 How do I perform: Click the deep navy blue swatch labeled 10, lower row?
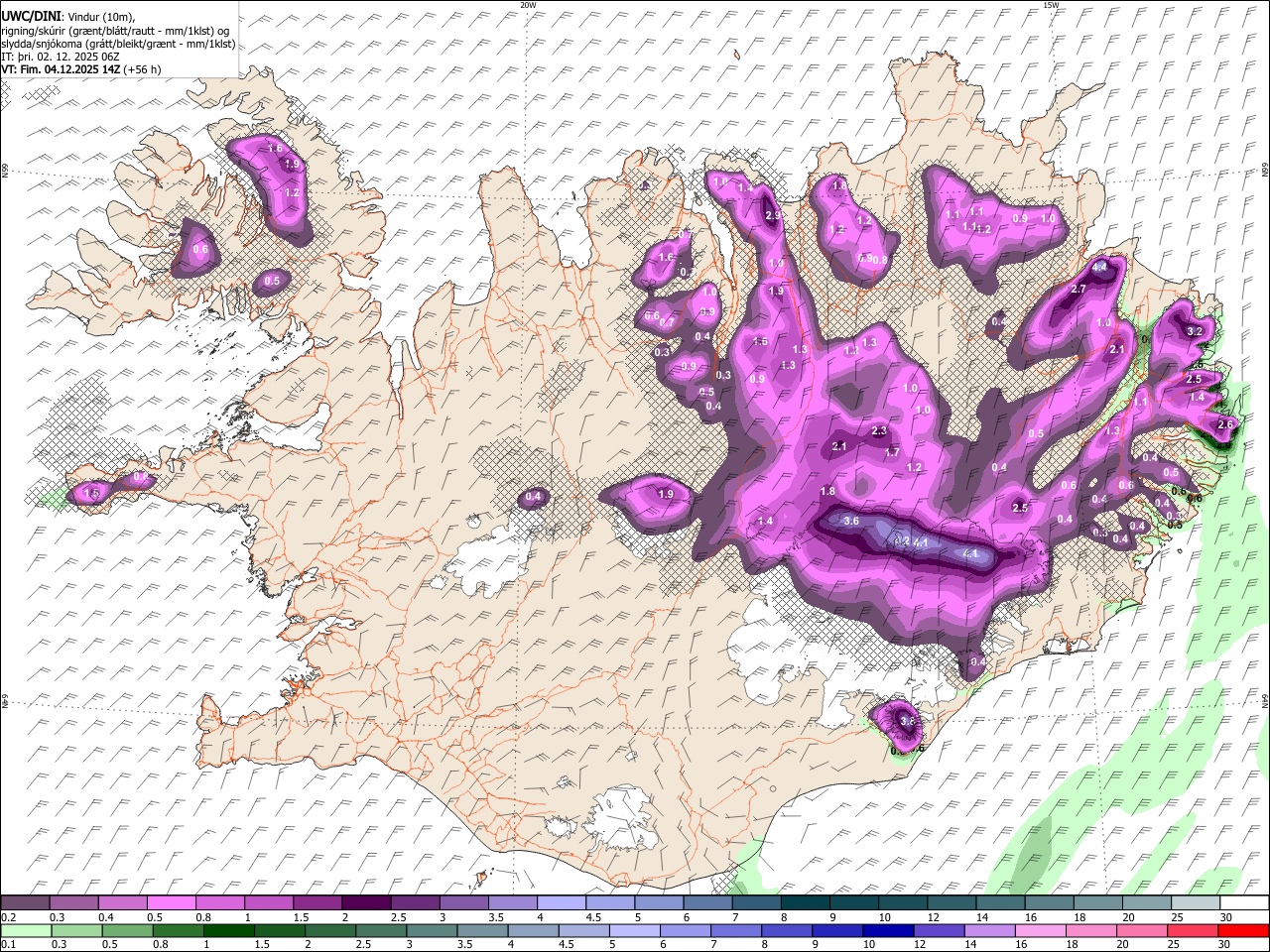click(887, 930)
